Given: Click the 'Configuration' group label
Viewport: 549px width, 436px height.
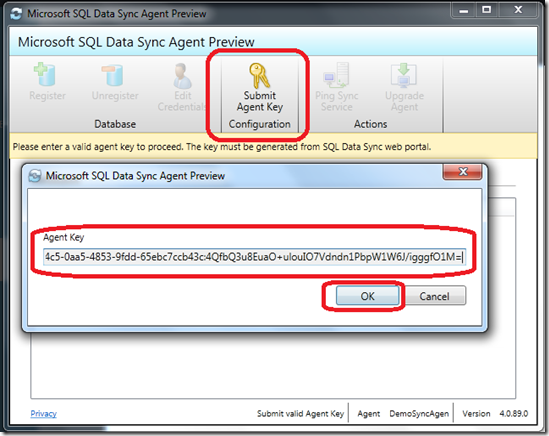Looking at the screenshot, I should point(259,124).
